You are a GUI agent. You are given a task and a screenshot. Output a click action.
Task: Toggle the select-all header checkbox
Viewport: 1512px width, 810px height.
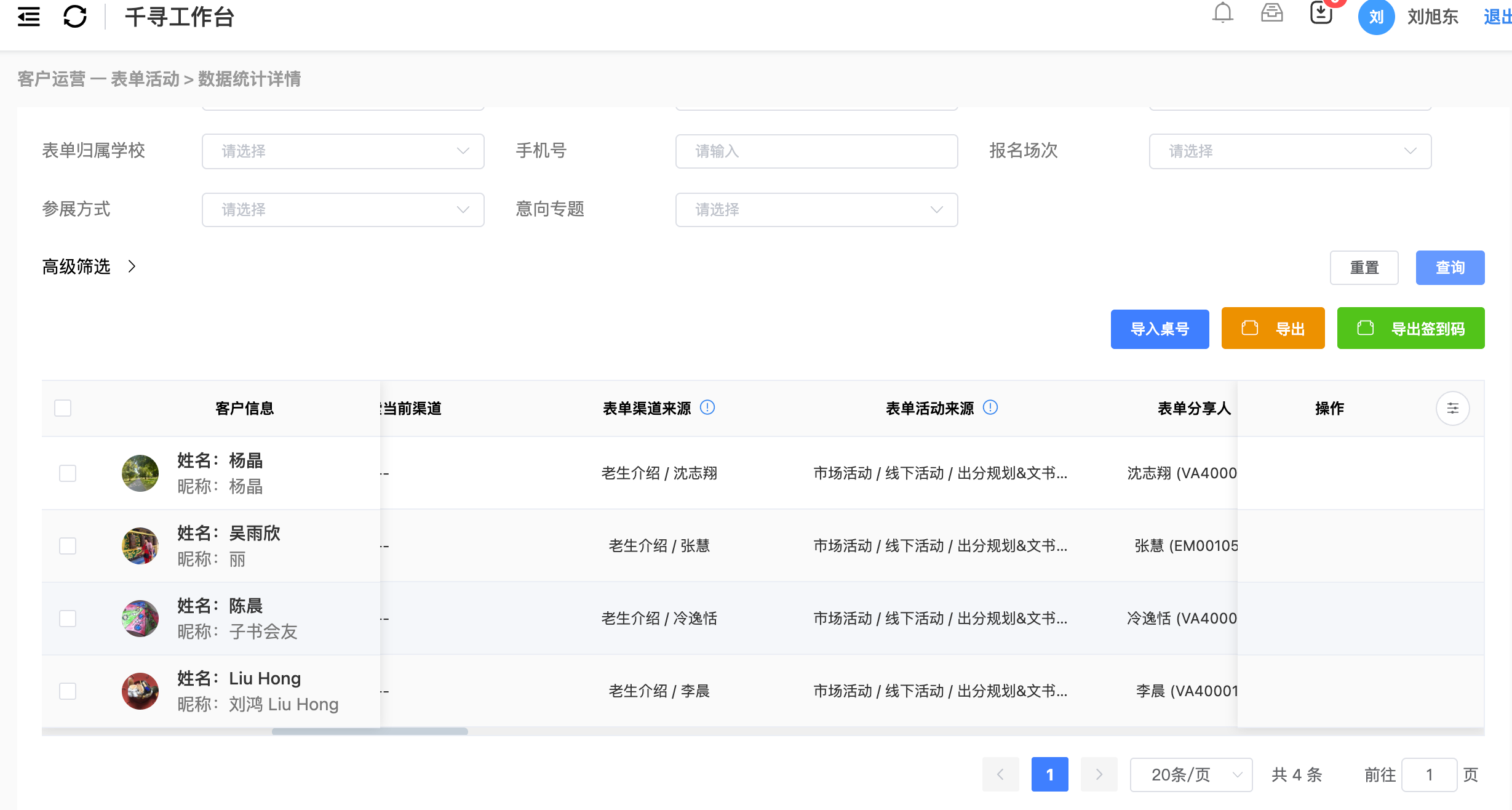coord(63,408)
